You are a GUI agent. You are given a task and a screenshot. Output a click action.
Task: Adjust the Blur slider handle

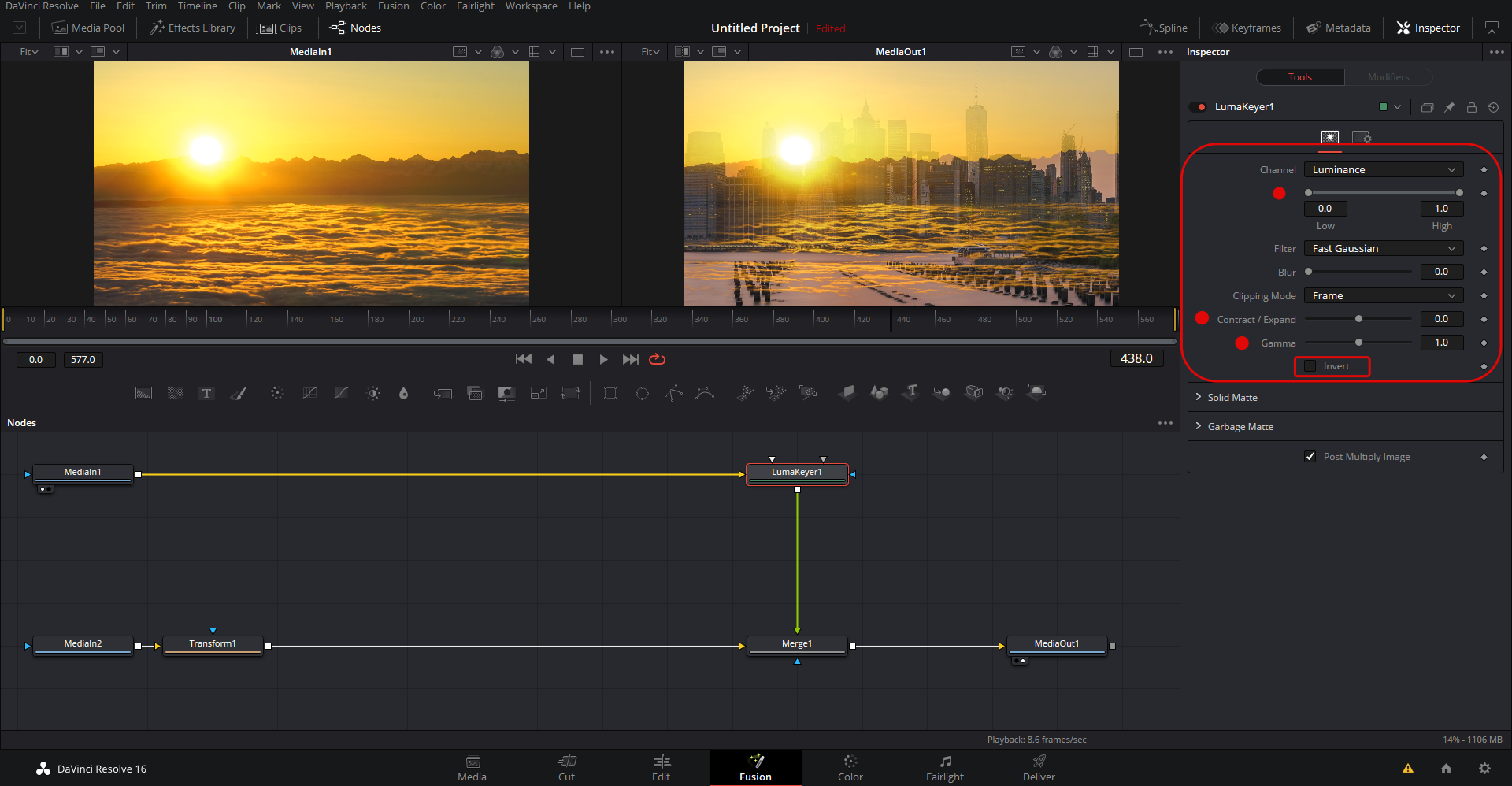1308,272
